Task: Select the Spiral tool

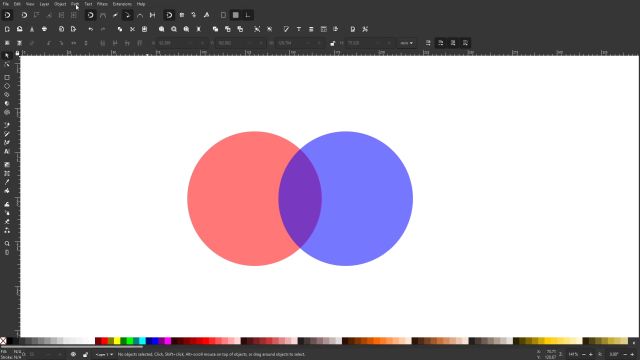Action: [x=7, y=112]
